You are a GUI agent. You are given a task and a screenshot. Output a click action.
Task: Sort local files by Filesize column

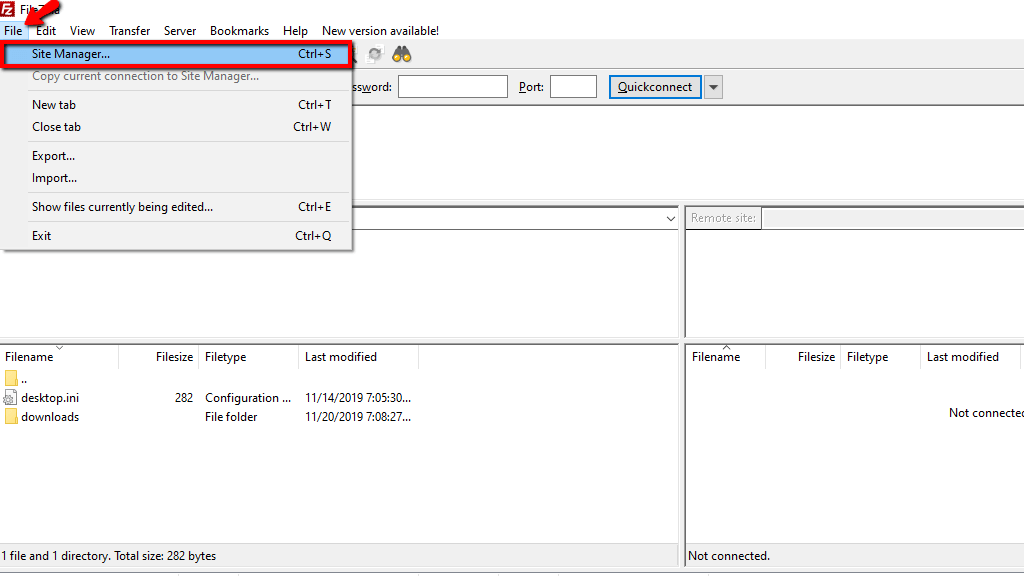[159, 357]
